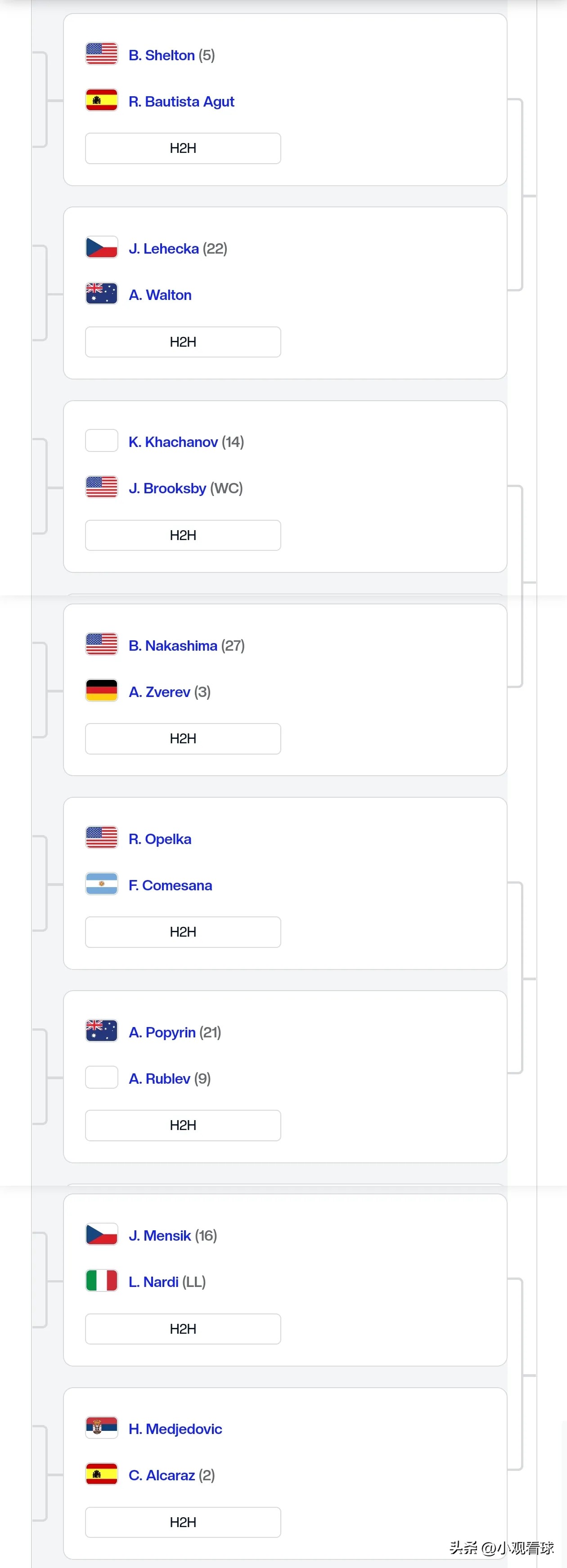Image resolution: width=567 pixels, height=1568 pixels.
Task: View H2H for Nakashima vs Zverev
Action: [183, 739]
